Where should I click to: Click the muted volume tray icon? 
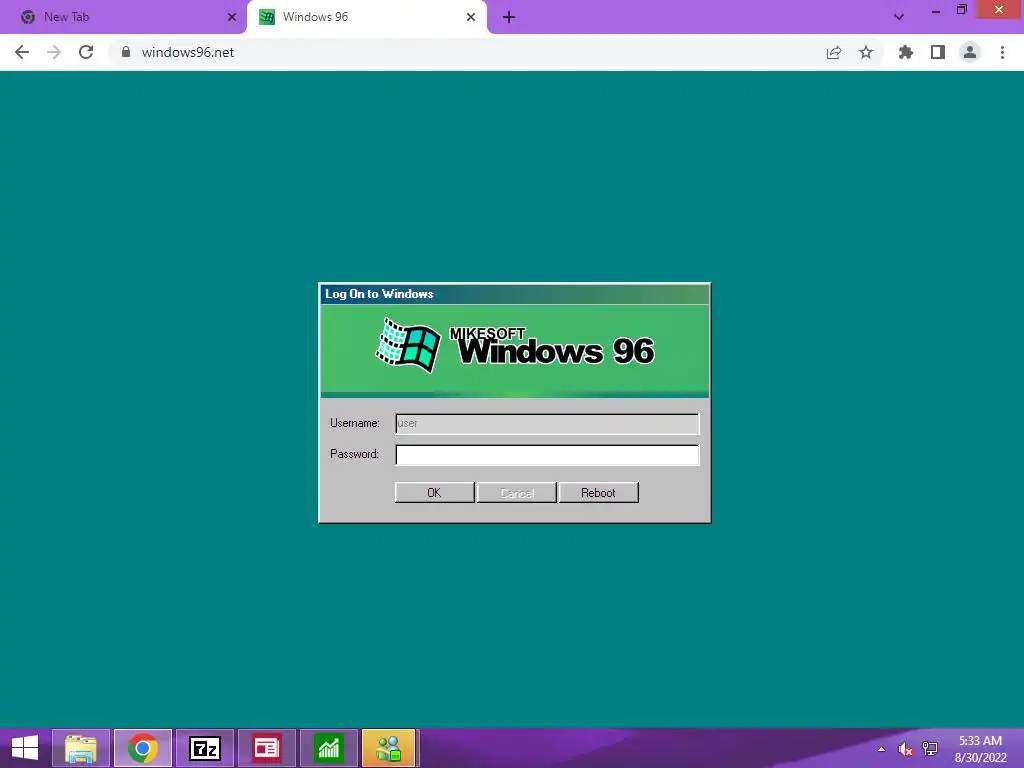tap(905, 749)
